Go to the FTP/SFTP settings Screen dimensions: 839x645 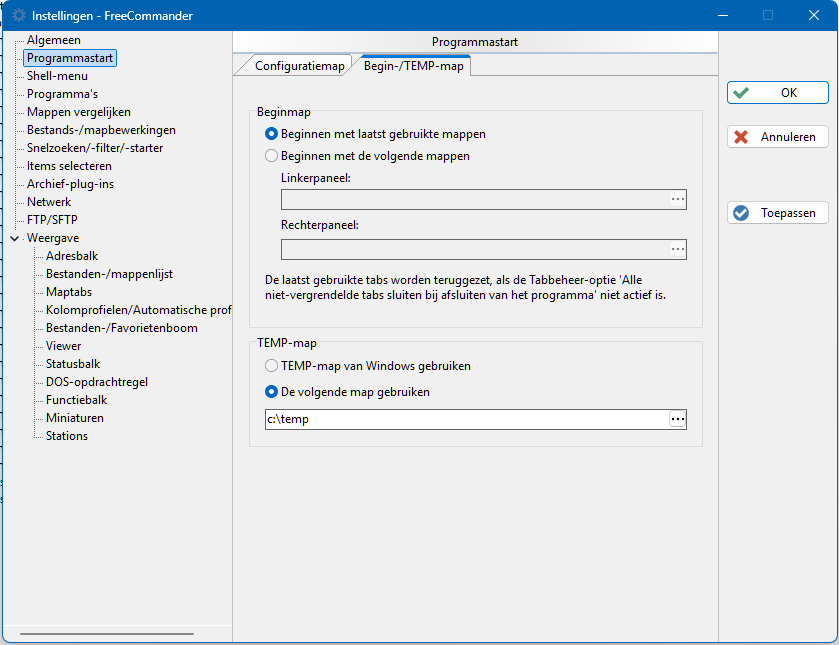(x=52, y=220)
